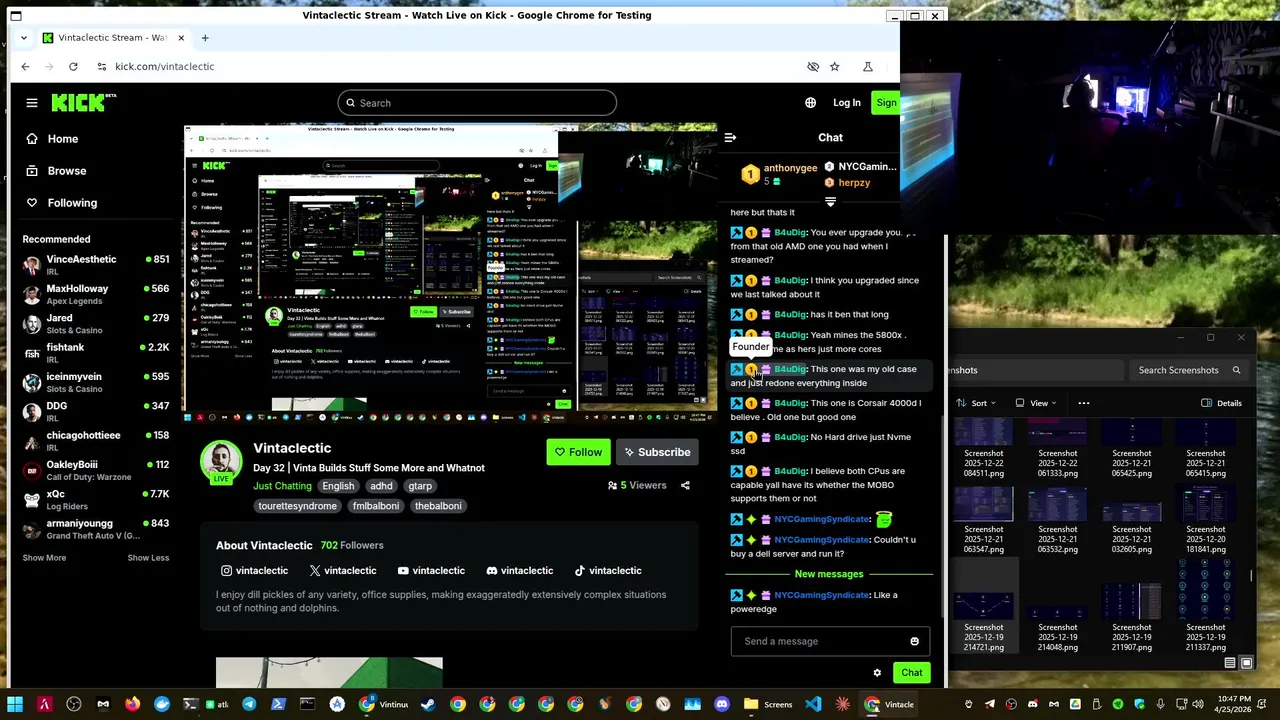Viewport: 1280px width, 720px height.
Task: Click the English tag
Action: pos(338,486)
